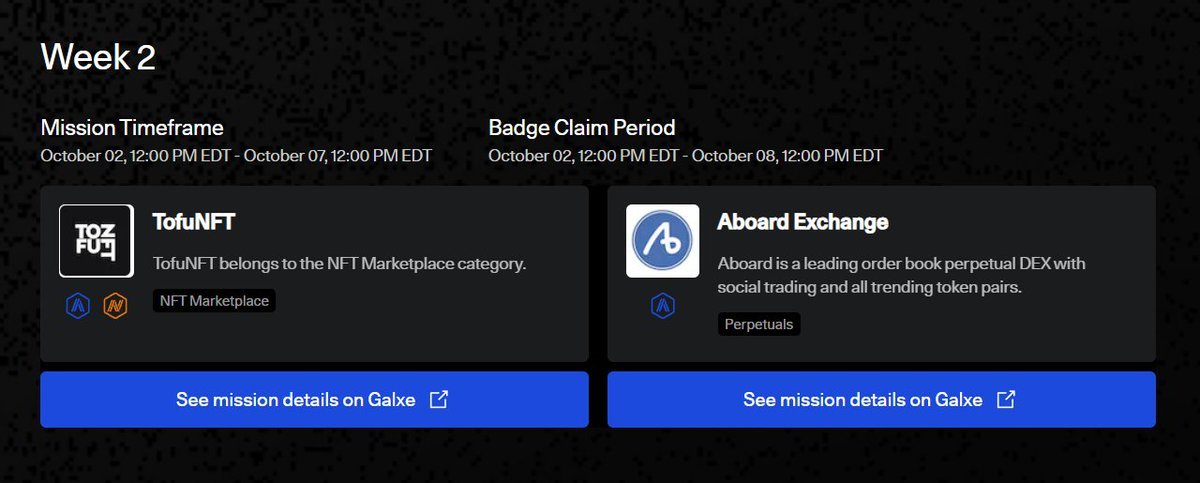The height and width of the screenshot is (483, 1200).
Task: Click the Aboard Exchange logo
Action: (662, 241)
